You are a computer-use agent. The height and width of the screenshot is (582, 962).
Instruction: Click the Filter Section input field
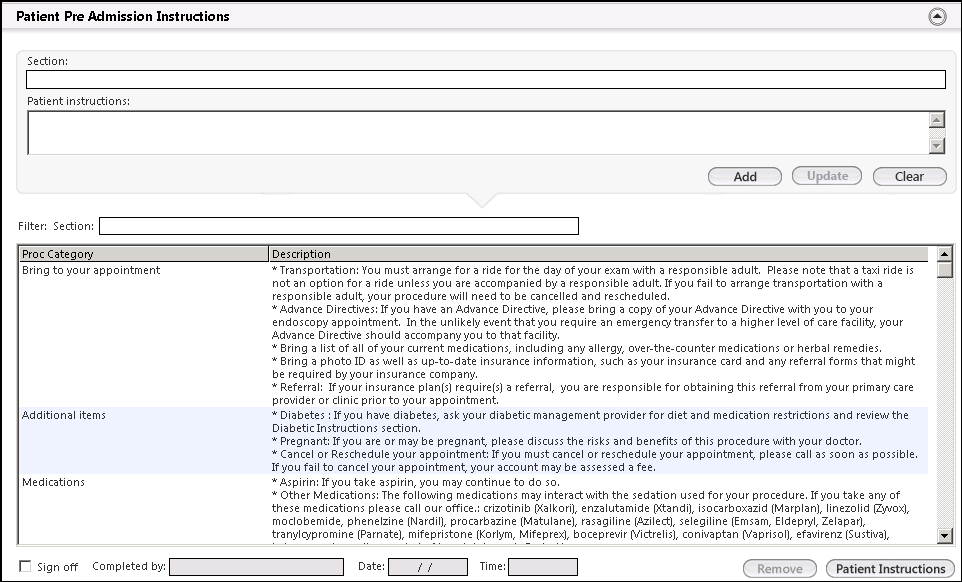pyautogui.click(x=339, y=226)
